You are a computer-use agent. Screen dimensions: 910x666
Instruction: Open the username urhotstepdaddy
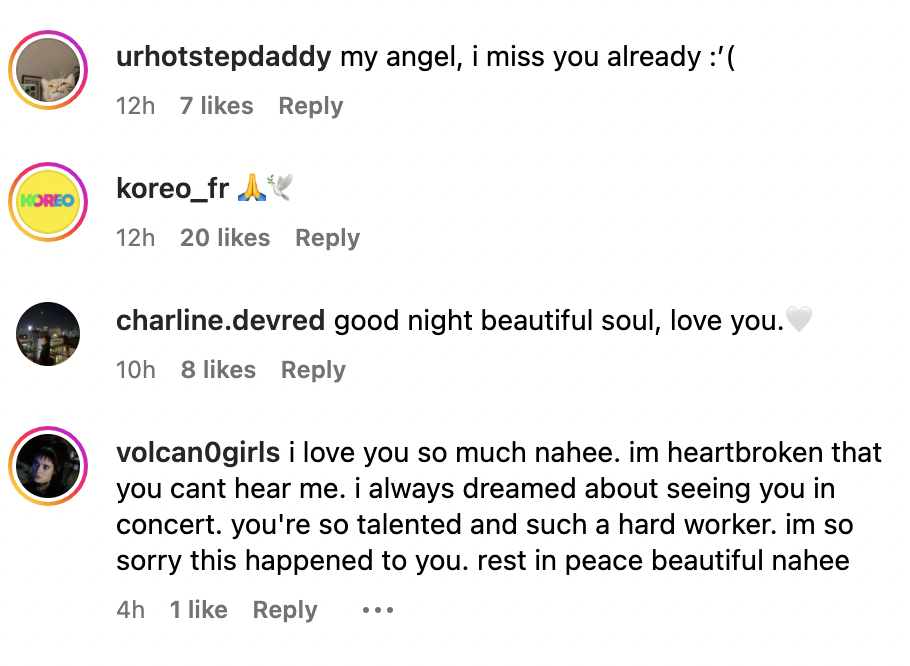click(222, 57)
